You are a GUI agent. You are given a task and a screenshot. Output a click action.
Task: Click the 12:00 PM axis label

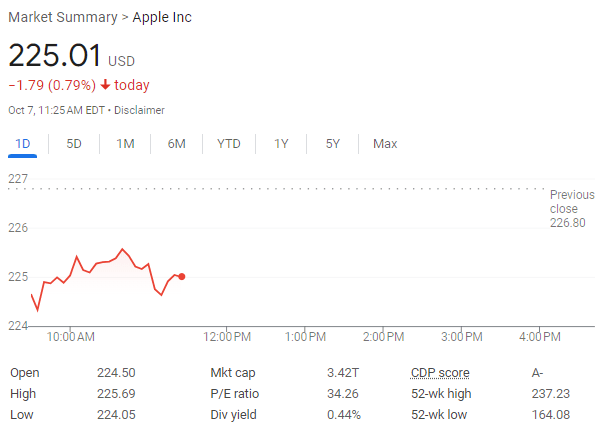click(x=227, y=337)
